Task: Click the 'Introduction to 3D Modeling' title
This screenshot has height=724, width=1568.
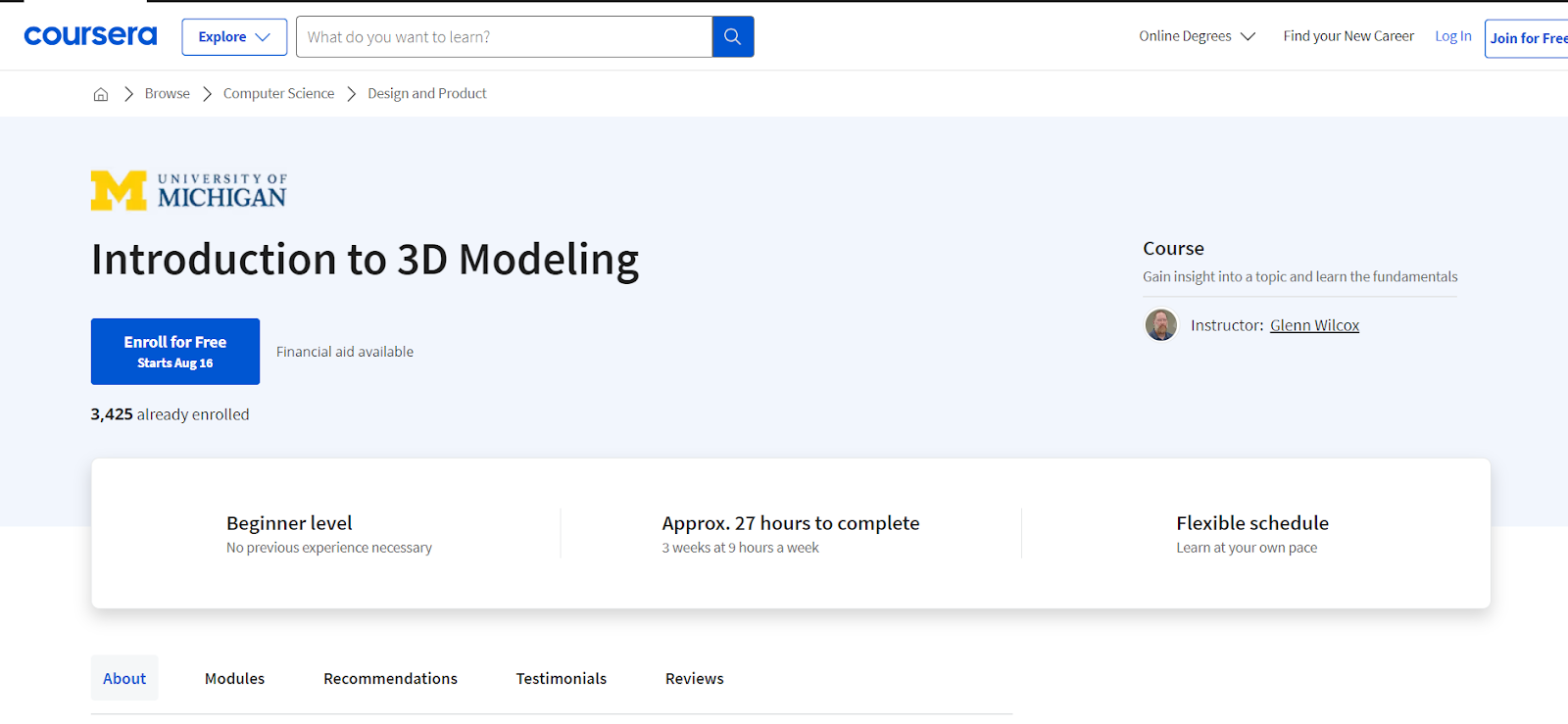Action: tap(366, 260)
